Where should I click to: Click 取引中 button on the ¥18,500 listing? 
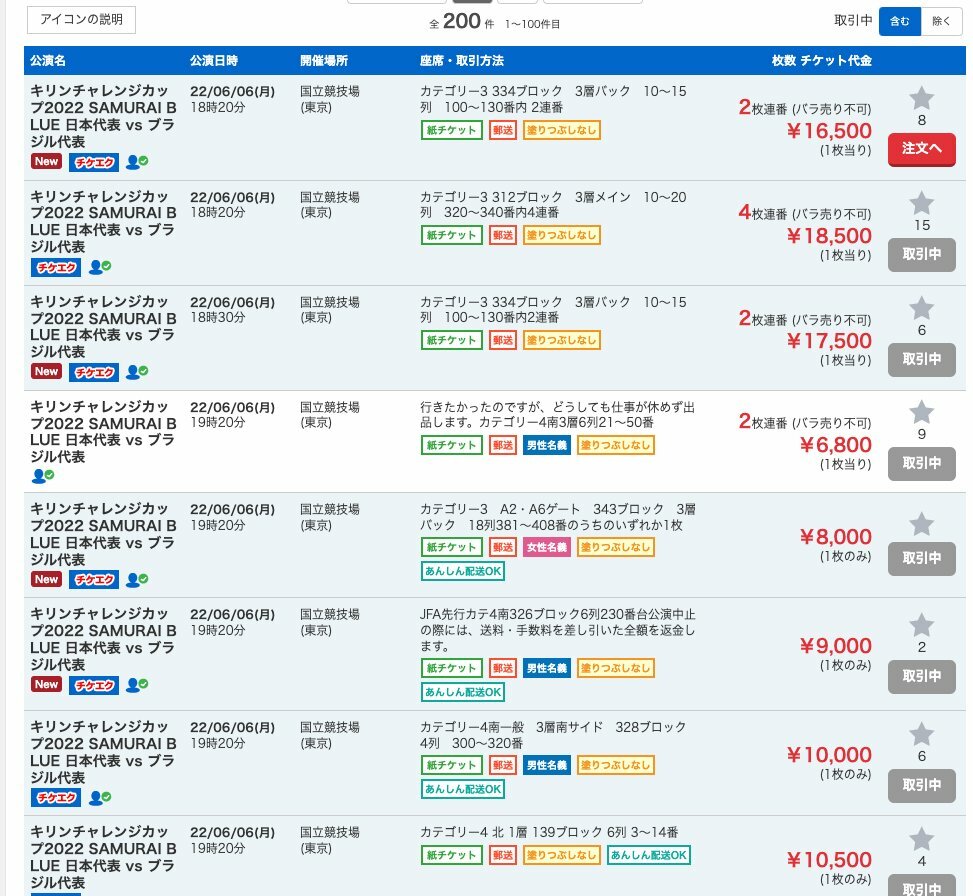point(921,254)
